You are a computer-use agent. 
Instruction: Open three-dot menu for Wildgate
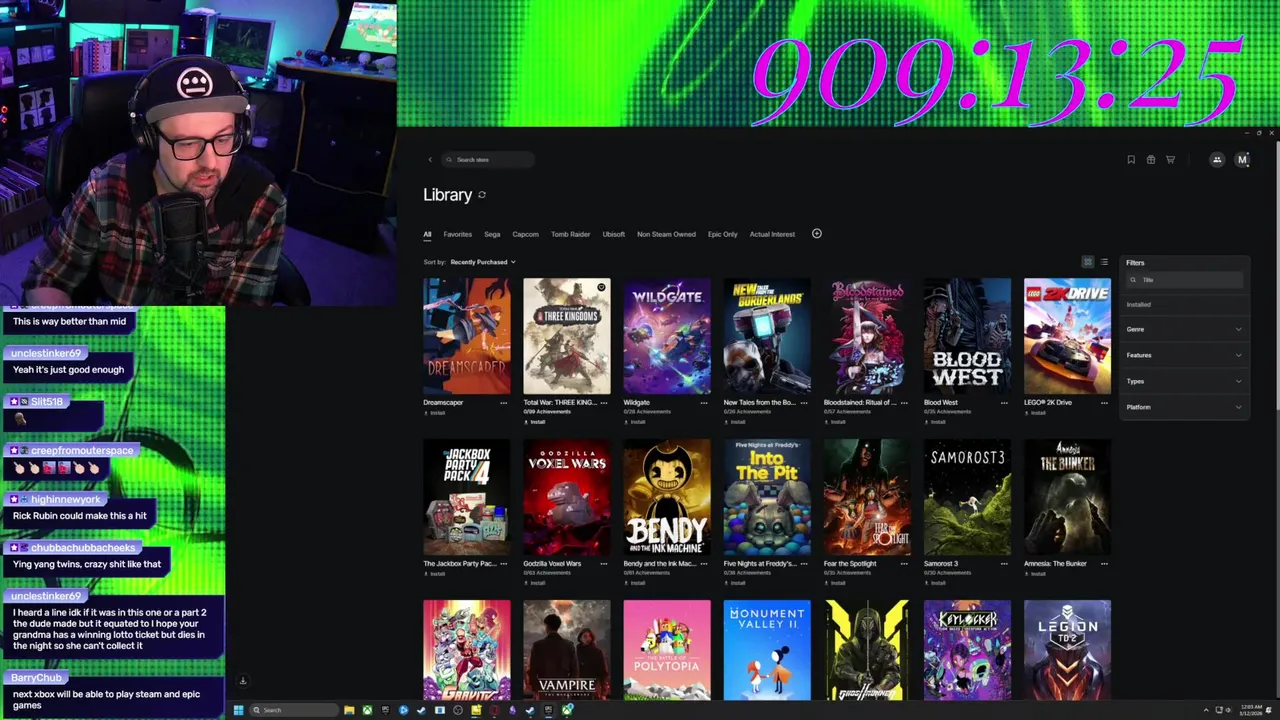pos(703,403)
